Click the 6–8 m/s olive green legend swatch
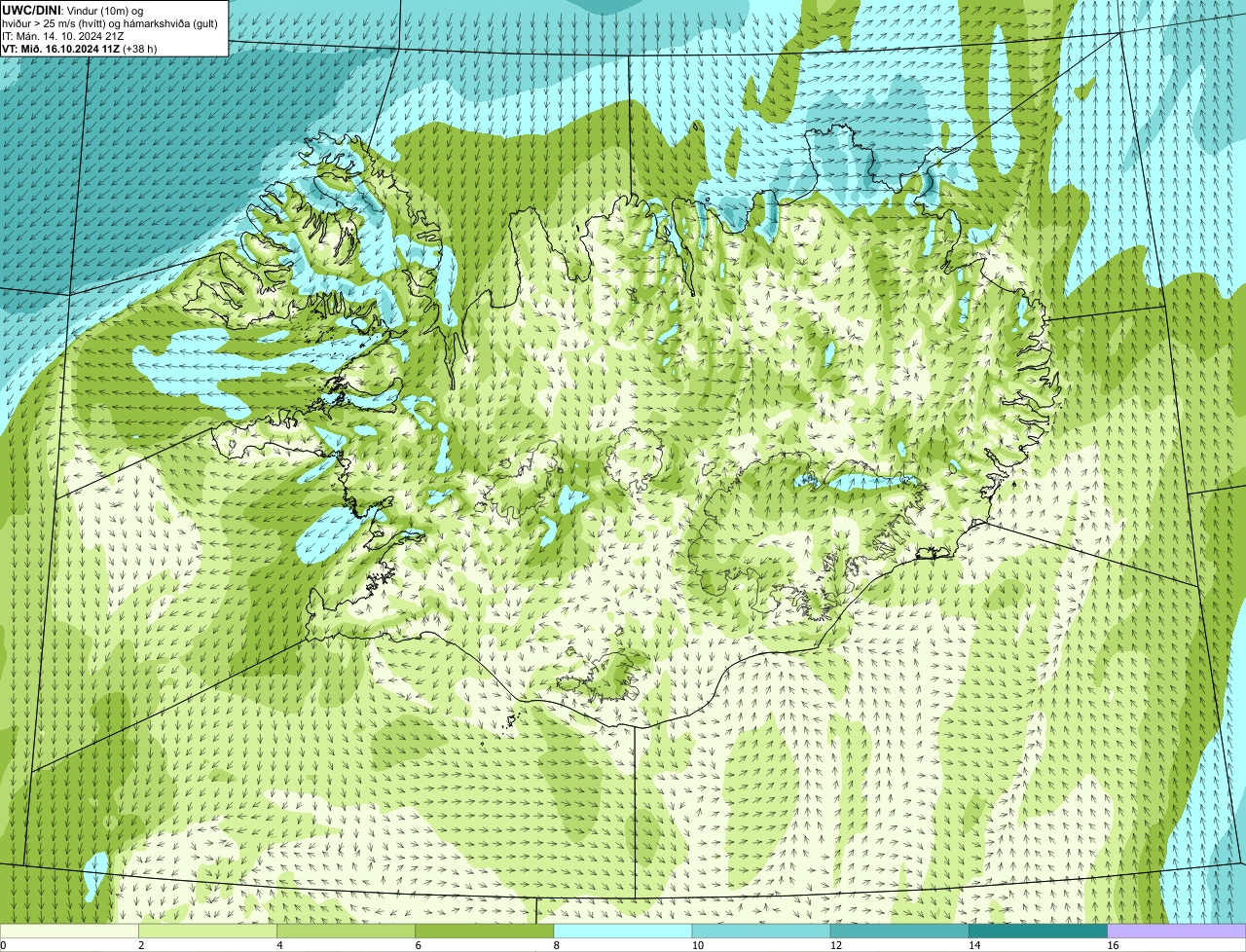This screenshot has height=952, width=1246. 485,931
